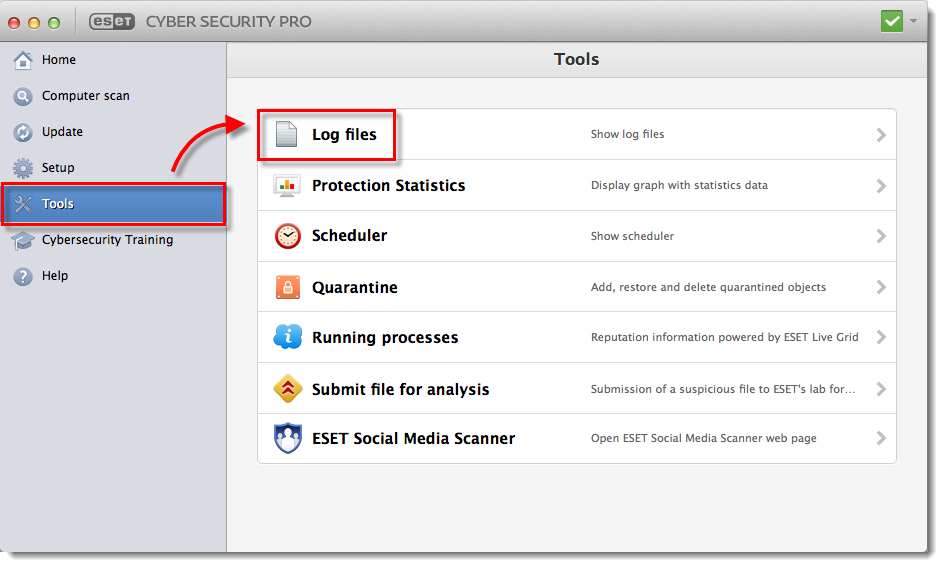Open Computer scan from the sidebar
Viewport: 937px width, 561px height.
(85, 96)
